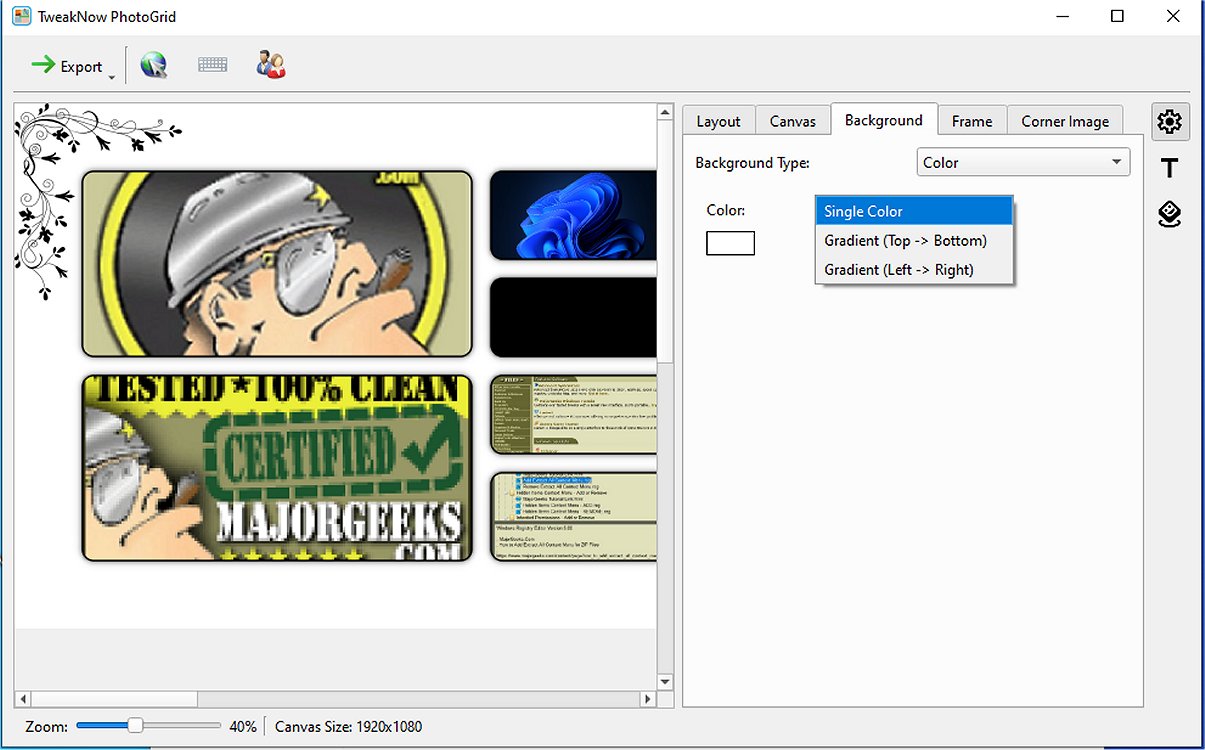Open the layers side panel icon
The width and height of the screenshot is (1205, 750).
(x=1169, y=214)
